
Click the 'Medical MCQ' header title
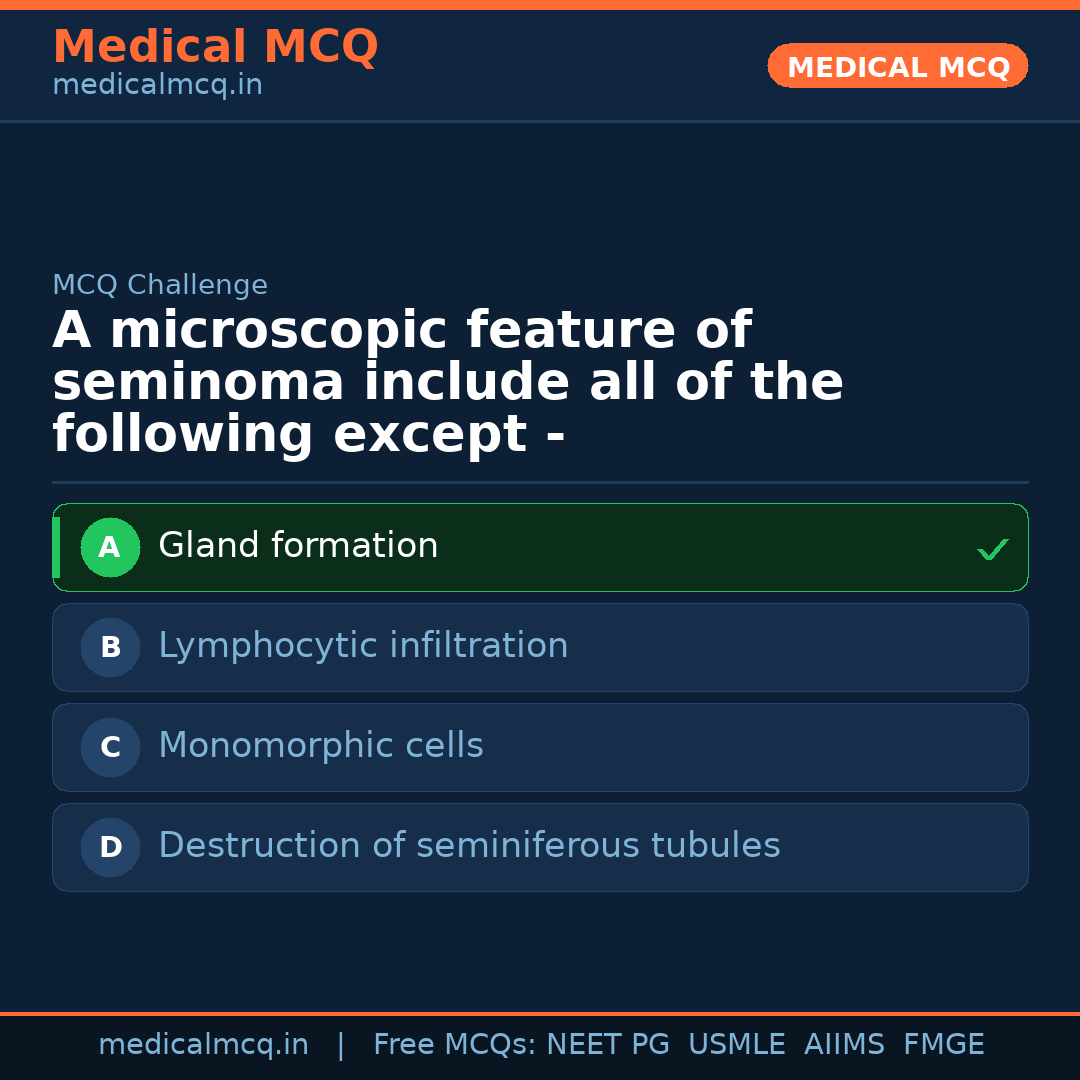tap(215, 47)
